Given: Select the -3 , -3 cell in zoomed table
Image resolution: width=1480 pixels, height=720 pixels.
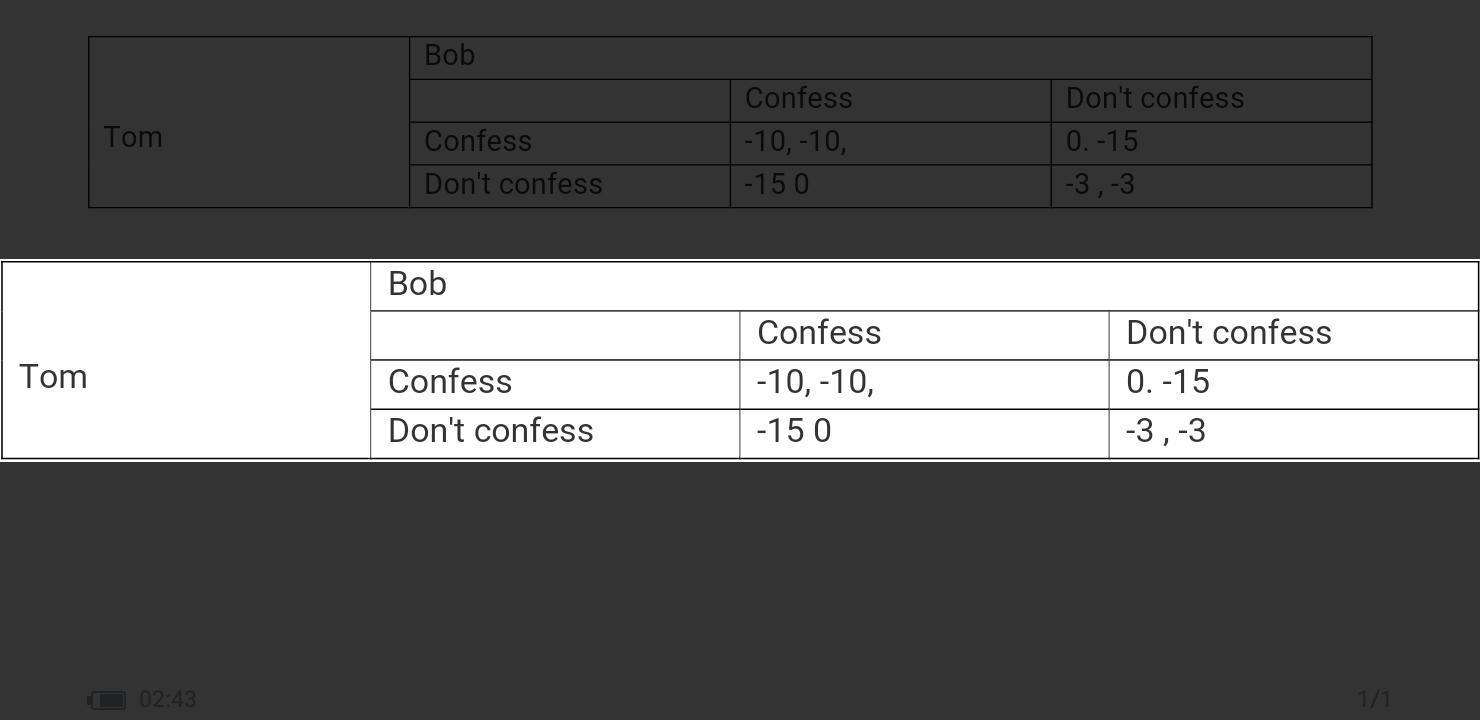Looking at the screenshot, I should click(x=1293, y=433).
